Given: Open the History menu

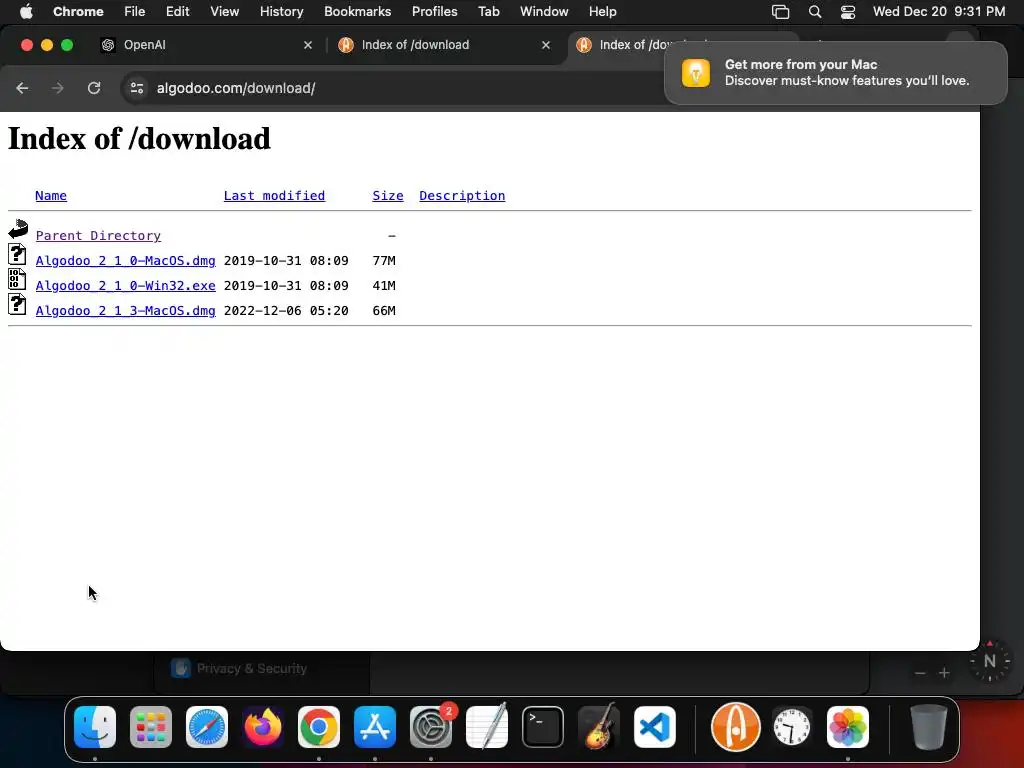Looking at the screenshot, I should tap(281, 11).
